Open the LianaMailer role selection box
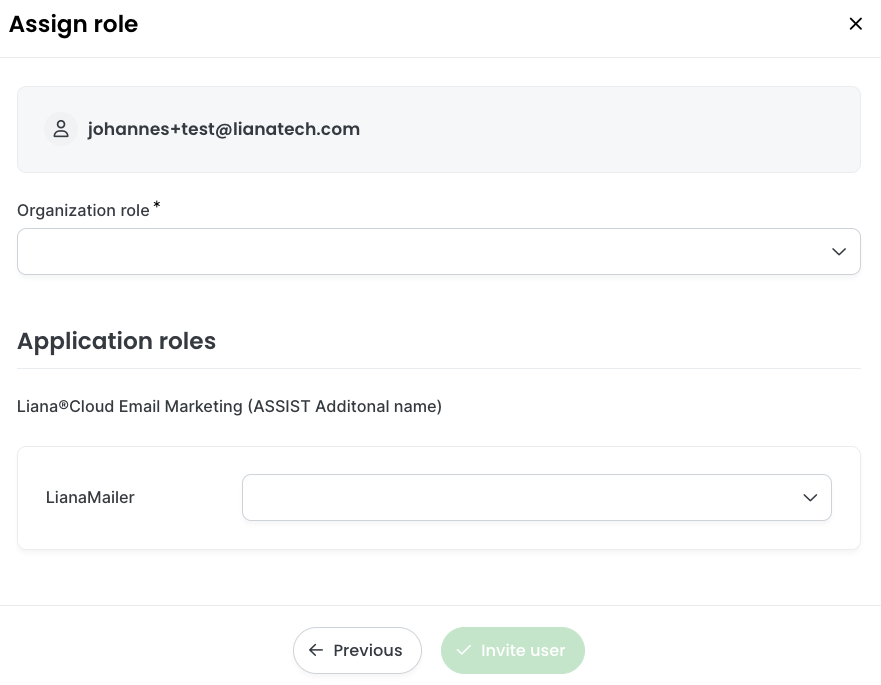 537,498
